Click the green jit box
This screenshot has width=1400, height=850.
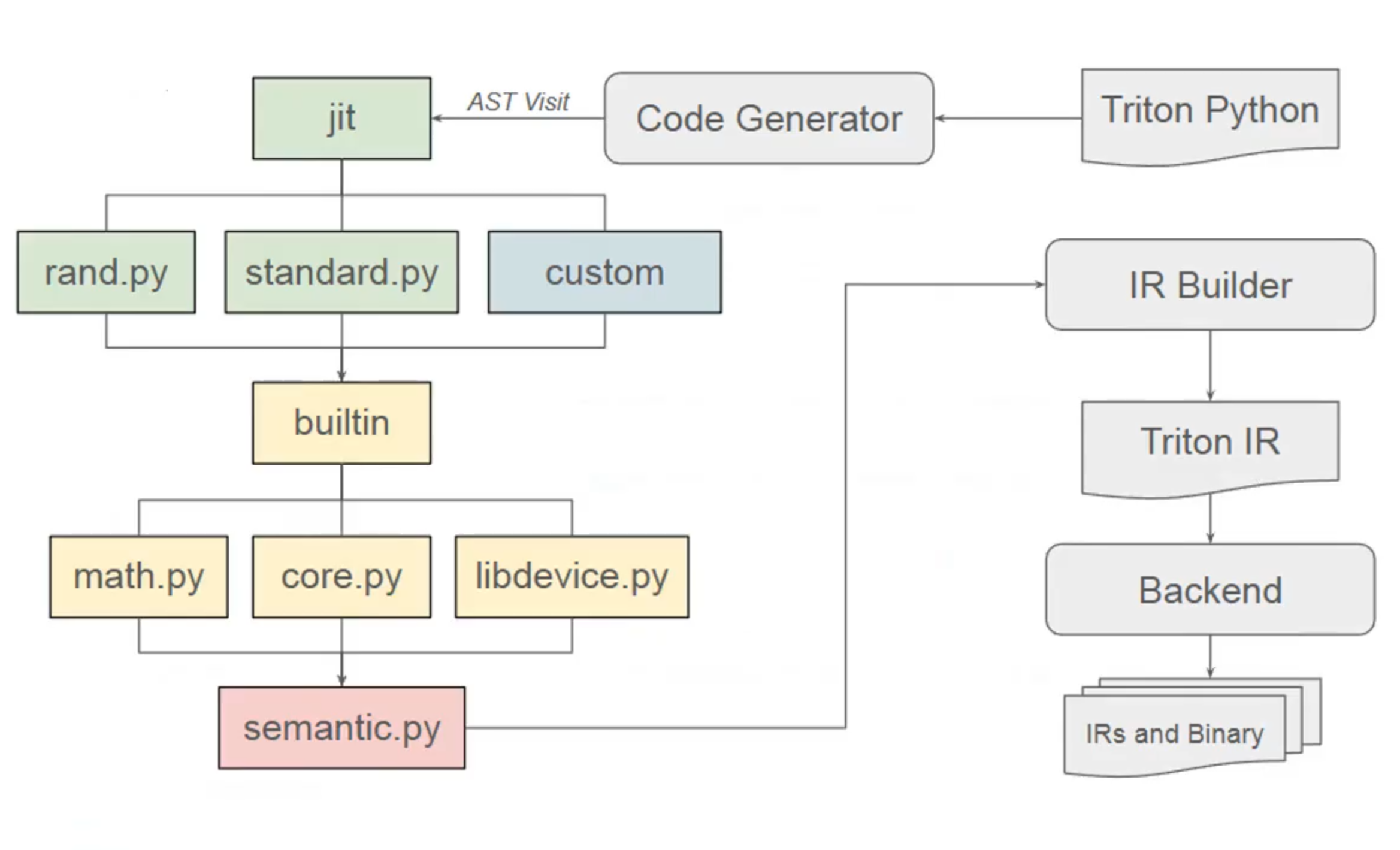click(341, 118)
